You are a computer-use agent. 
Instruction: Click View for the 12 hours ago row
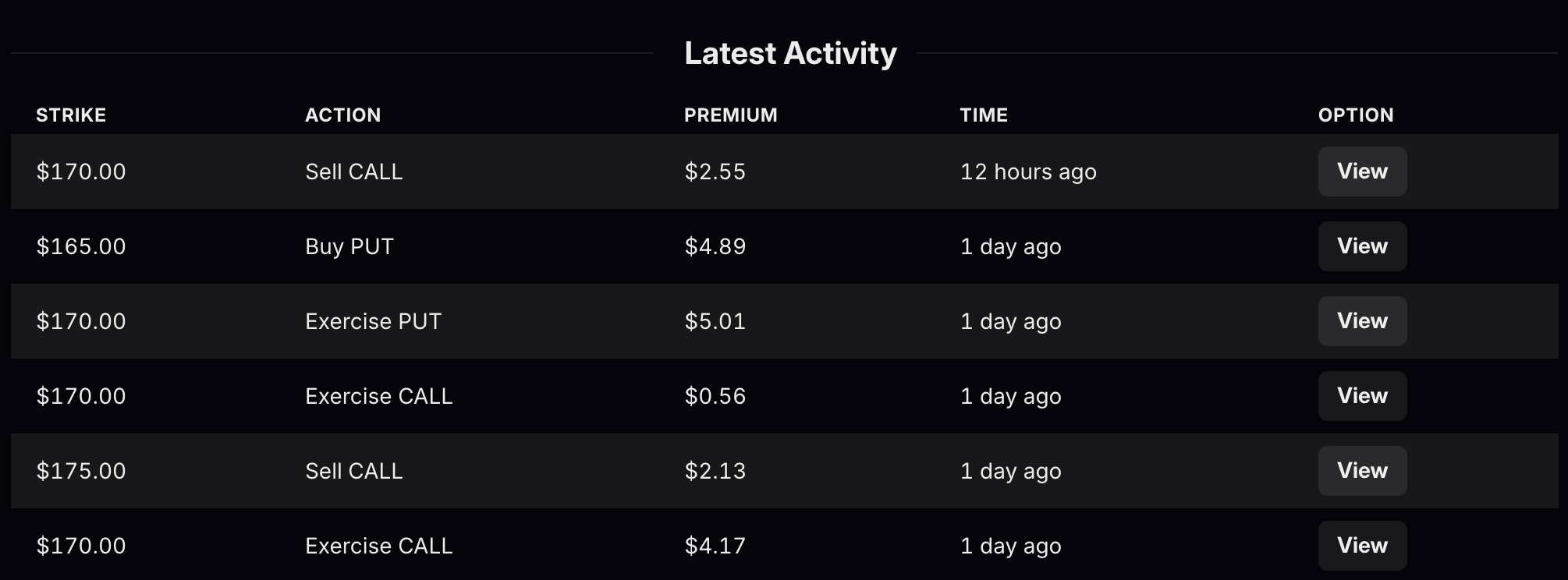1362,172
